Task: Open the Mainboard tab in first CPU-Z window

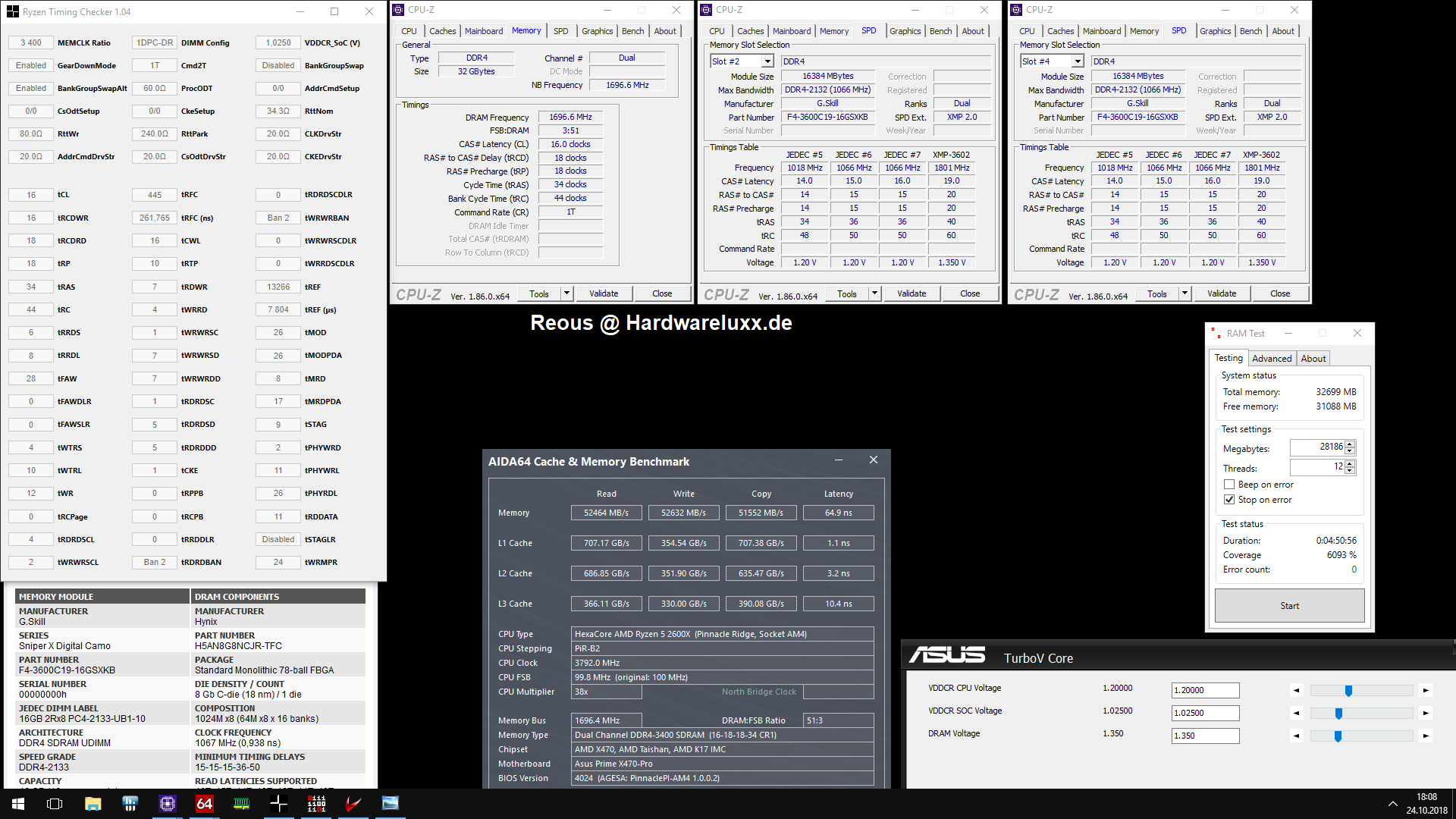Action: [484, 31]
